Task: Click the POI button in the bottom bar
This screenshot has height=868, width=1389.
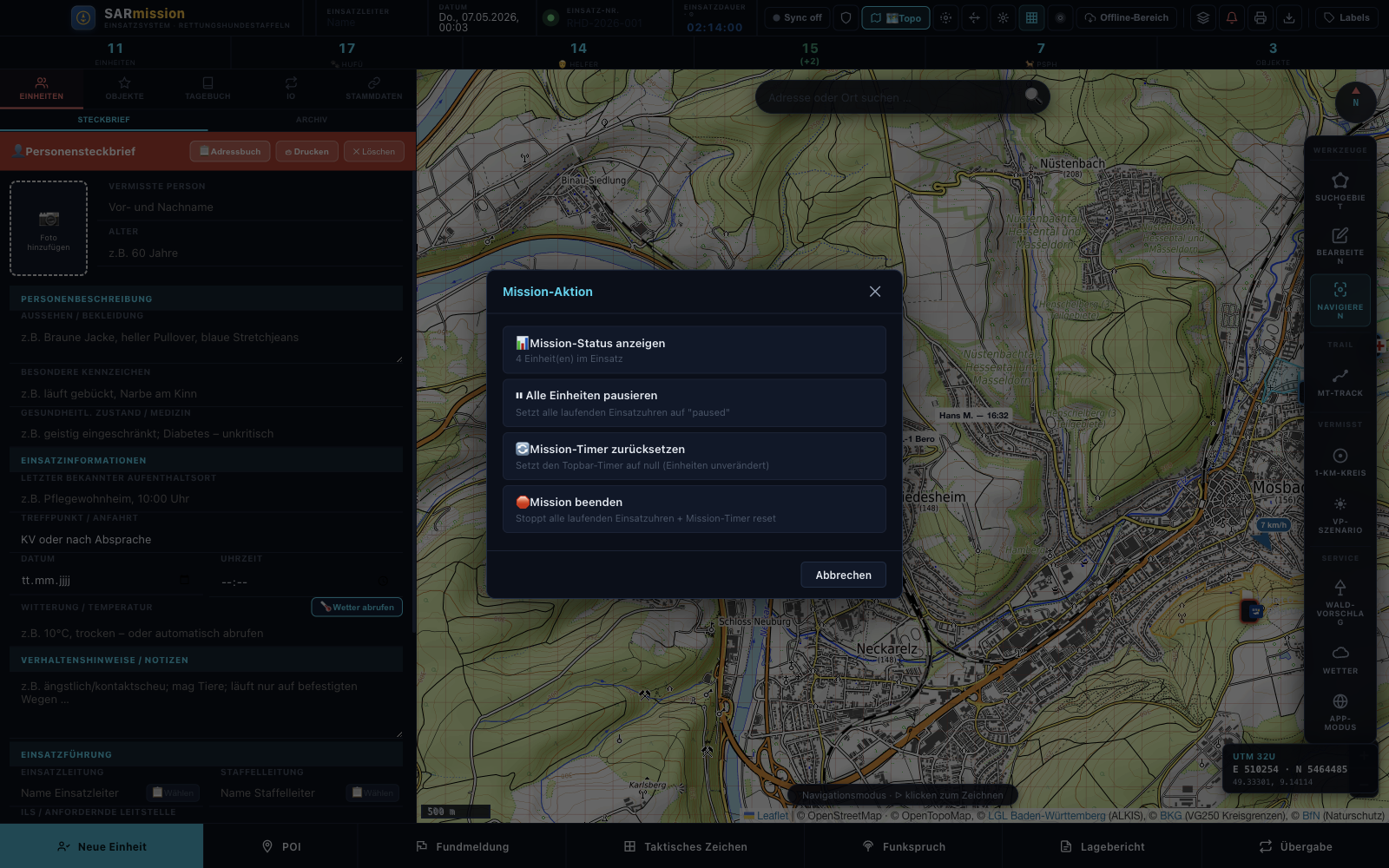Action: point(281,846)
